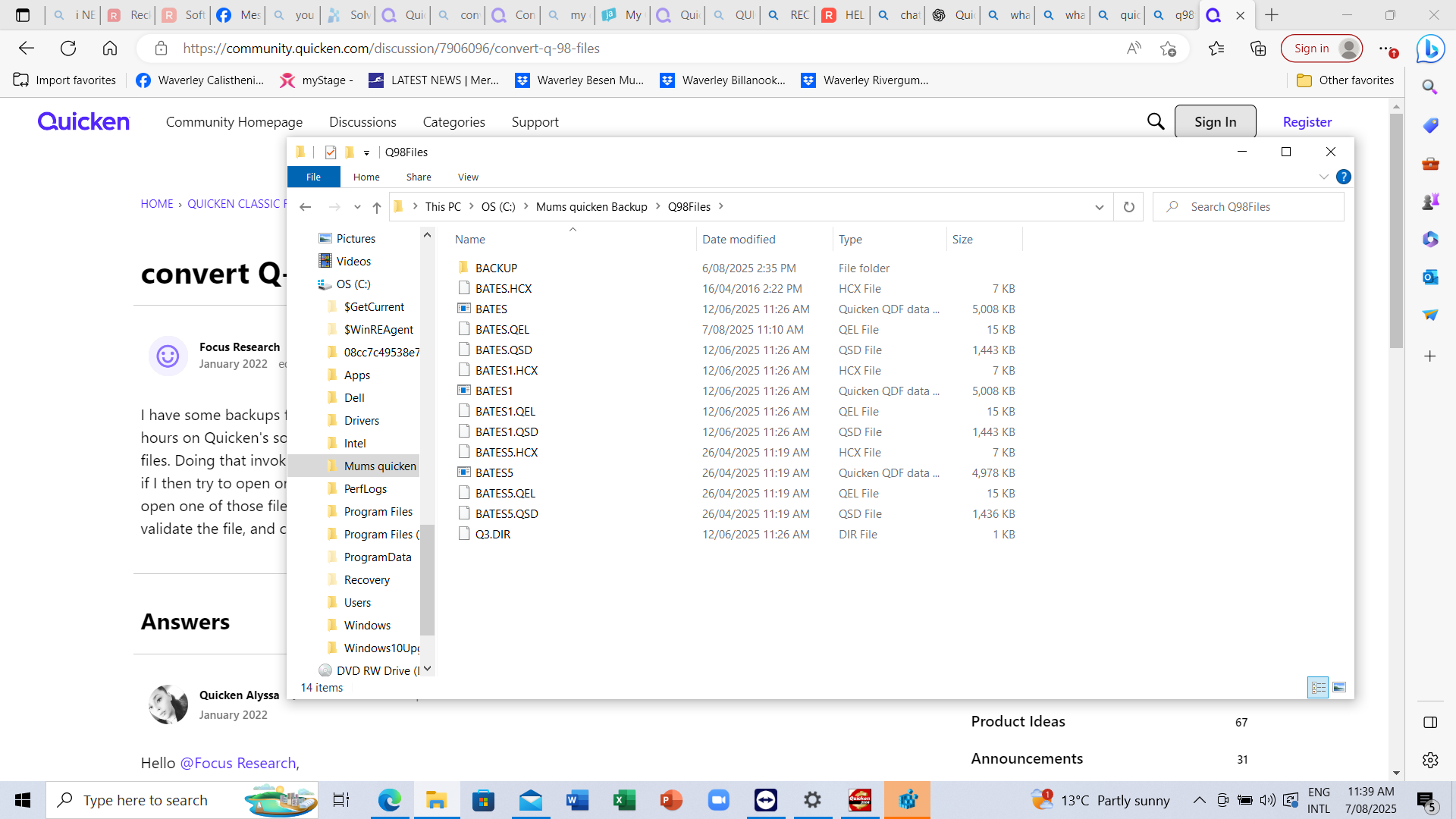Open Edge sidebar settings gear
1456x819 pixels.
tap(1430, 760)
